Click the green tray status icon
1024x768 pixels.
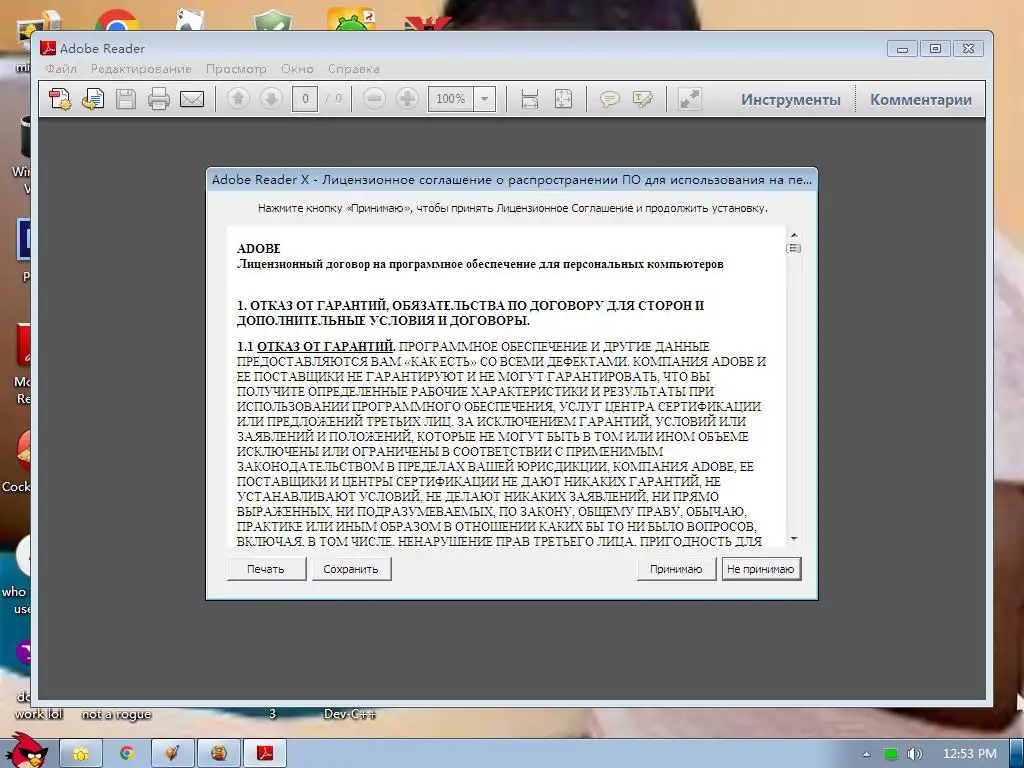point(890,754)
